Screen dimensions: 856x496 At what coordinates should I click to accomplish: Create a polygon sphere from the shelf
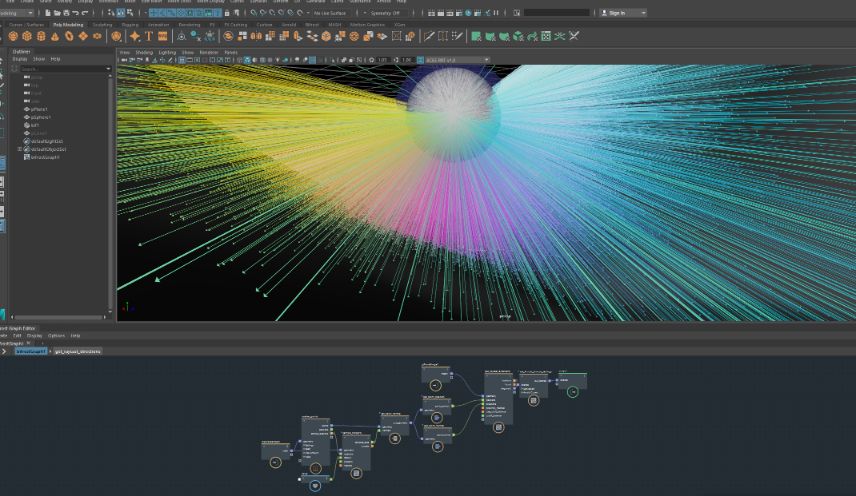(13, 36)
